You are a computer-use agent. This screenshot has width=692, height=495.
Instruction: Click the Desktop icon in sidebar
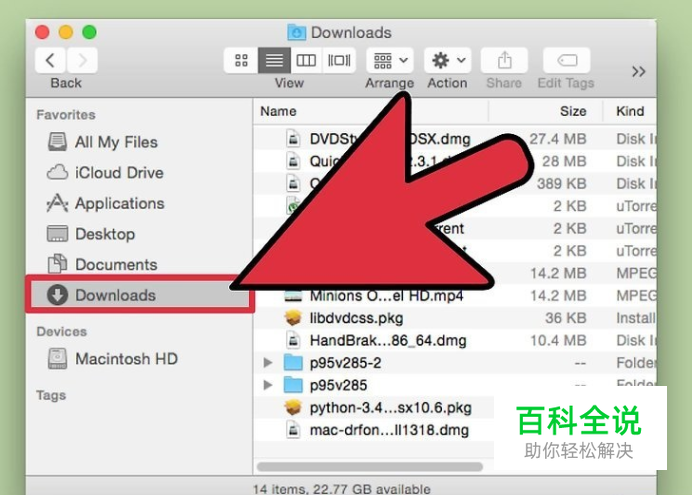click(x=57, y=234)
